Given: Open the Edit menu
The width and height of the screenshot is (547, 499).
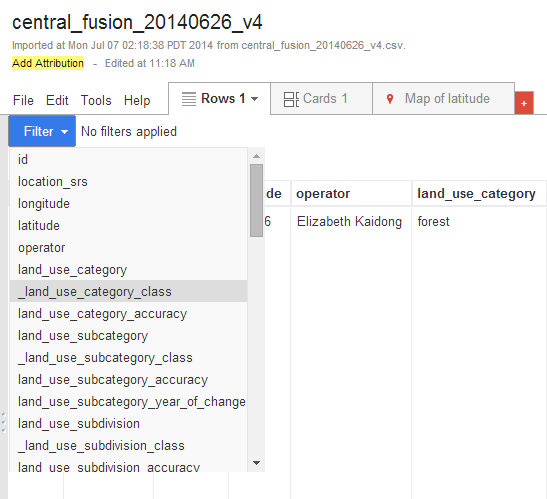Looking at the screenshot, I should [x=57, y=100].
